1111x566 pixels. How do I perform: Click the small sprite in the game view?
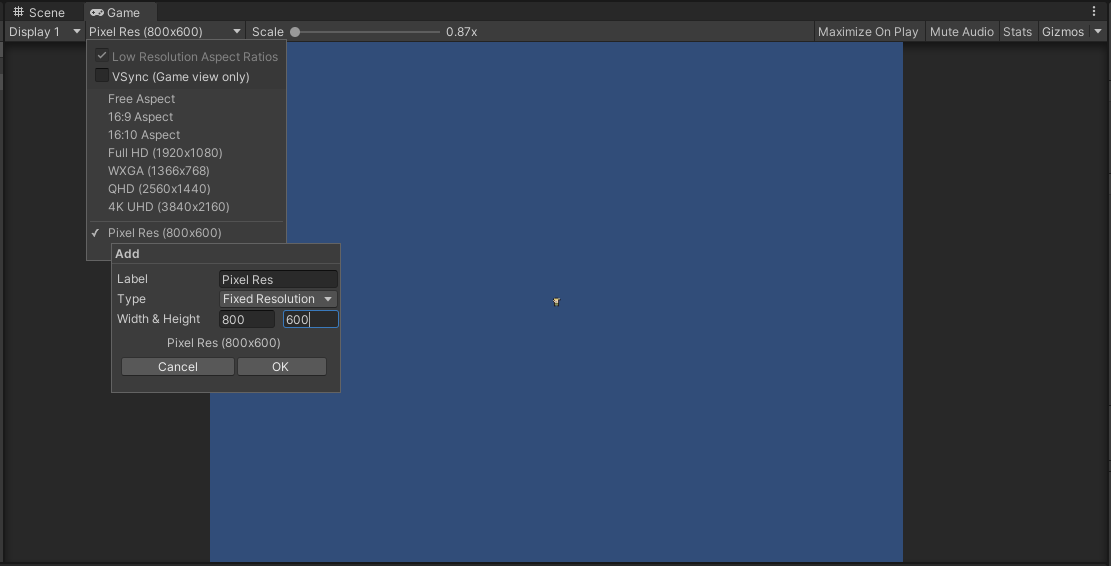[556, 301]
